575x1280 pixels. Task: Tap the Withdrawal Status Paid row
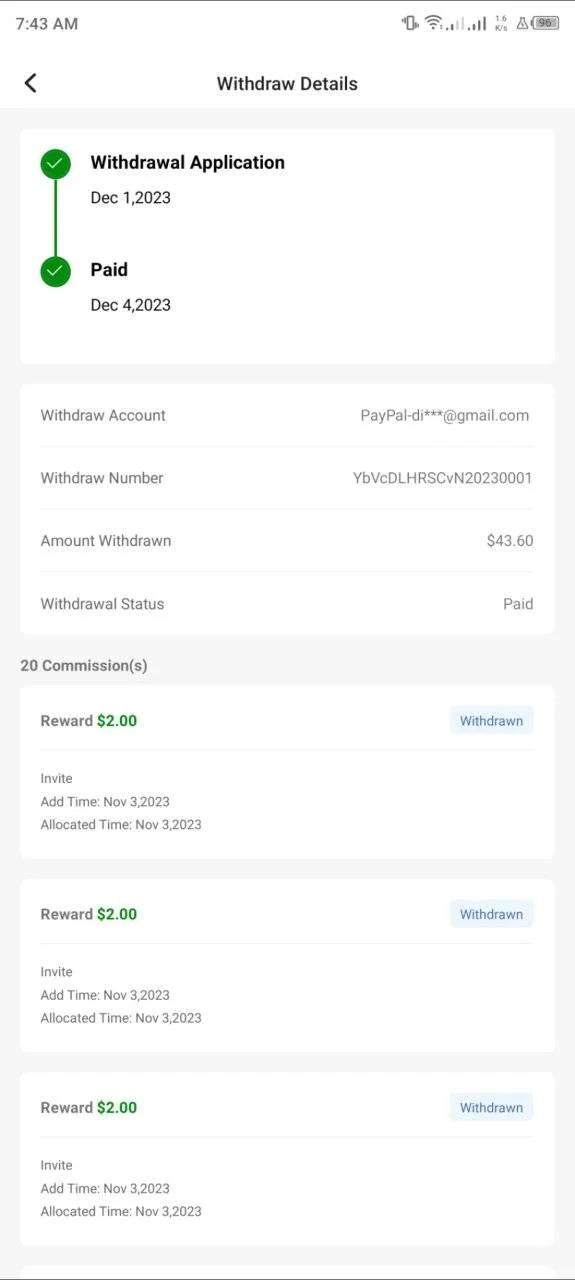[287, 604]
